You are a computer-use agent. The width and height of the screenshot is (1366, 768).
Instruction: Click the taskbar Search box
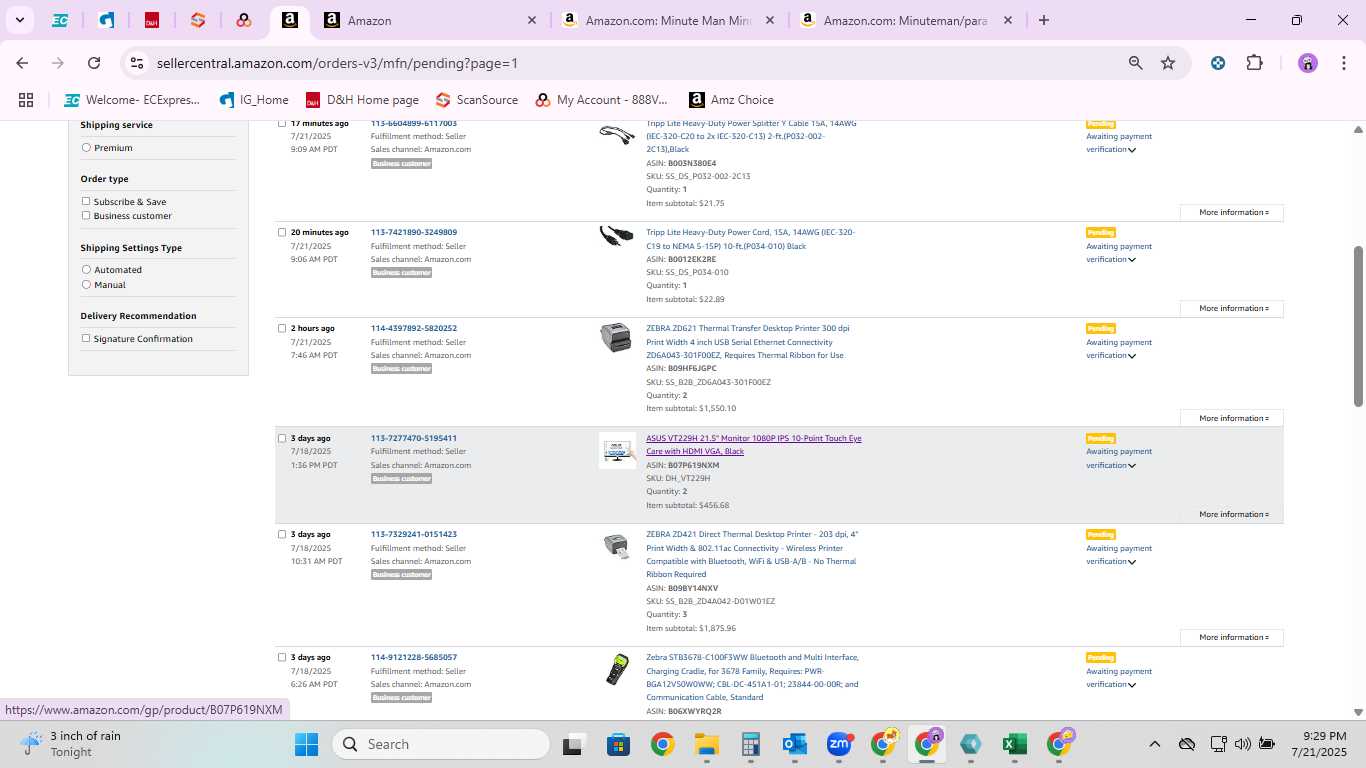pos(440,744)
